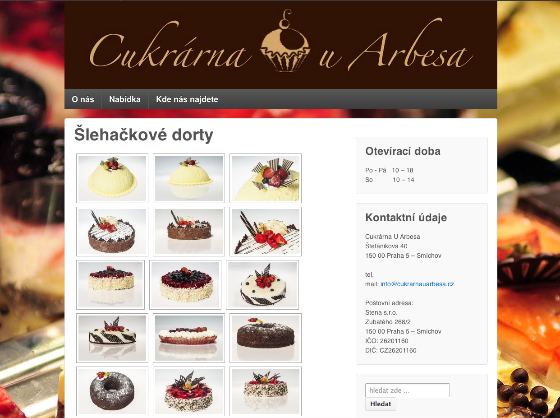The height and width of the screenshot is (418, 560).
Task: Open white cake with zebra chocolate base
Action: click(x=262, y=285)
